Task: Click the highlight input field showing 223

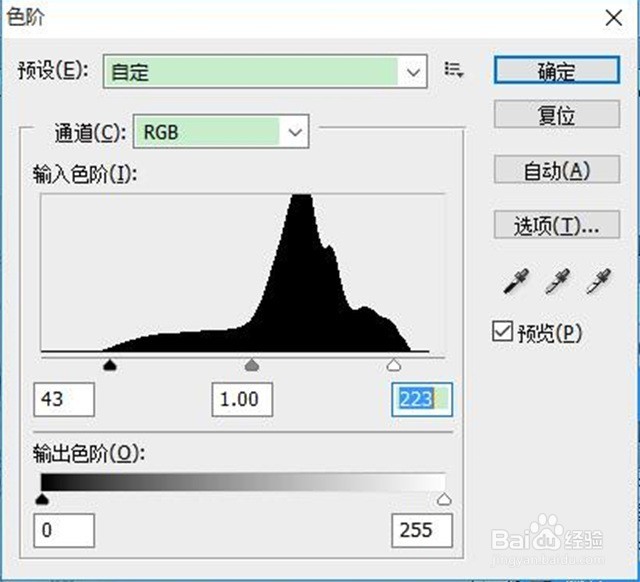Action: coord(422,399)
